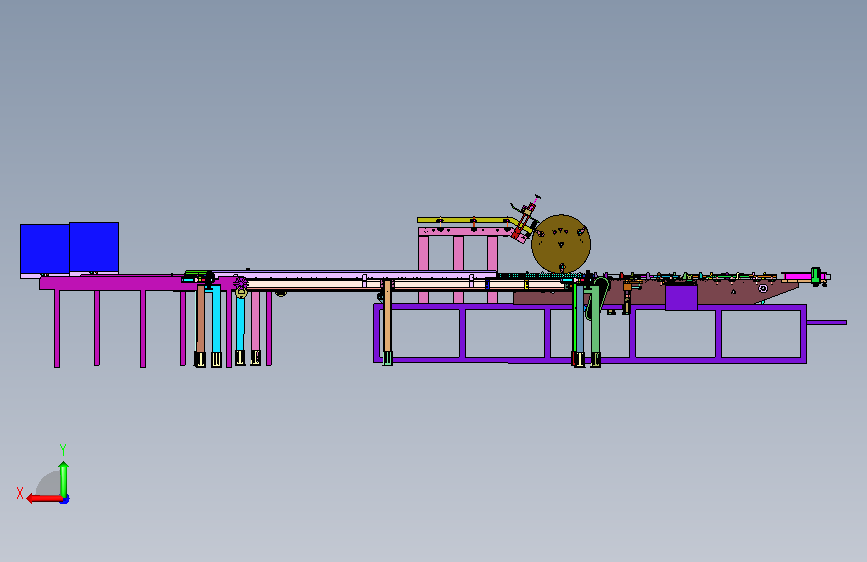
Task: Click the green Y axis arrow of the triad
Action: (x=64, y=479)
